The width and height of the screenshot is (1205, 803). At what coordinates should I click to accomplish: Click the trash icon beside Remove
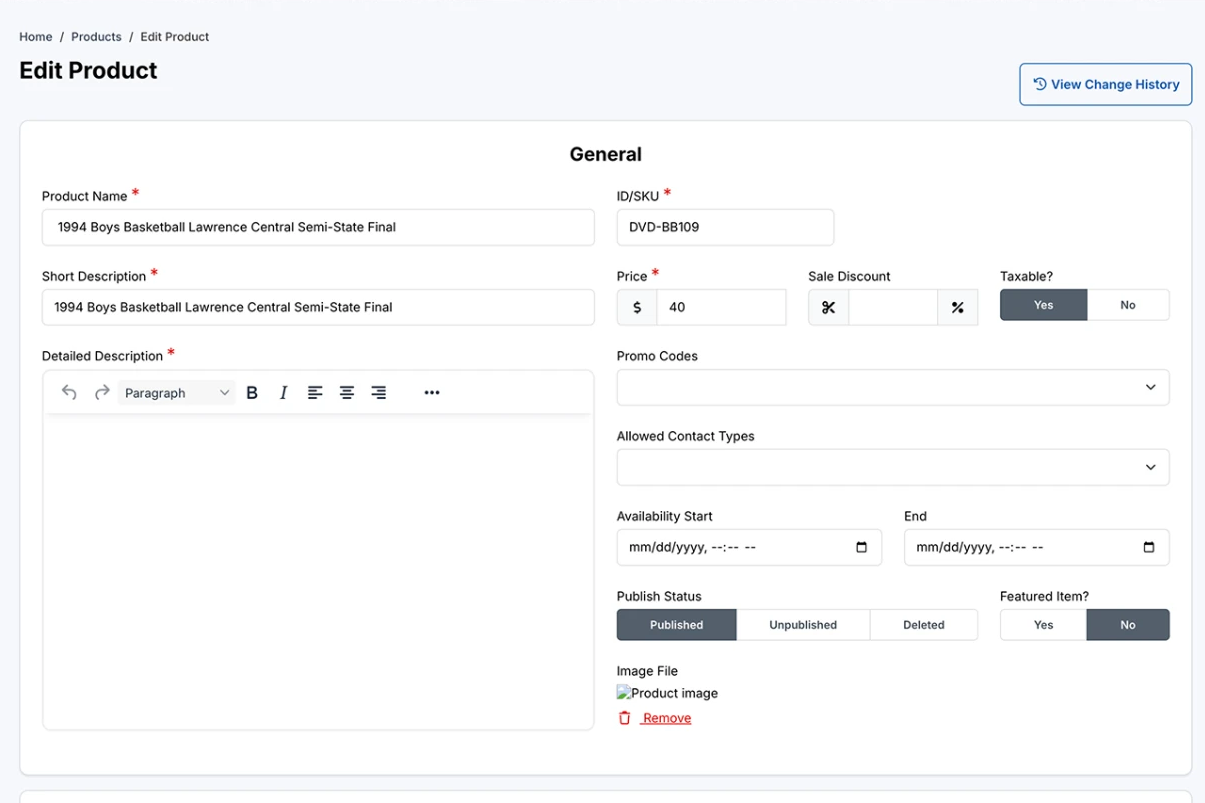pos(625,718)
